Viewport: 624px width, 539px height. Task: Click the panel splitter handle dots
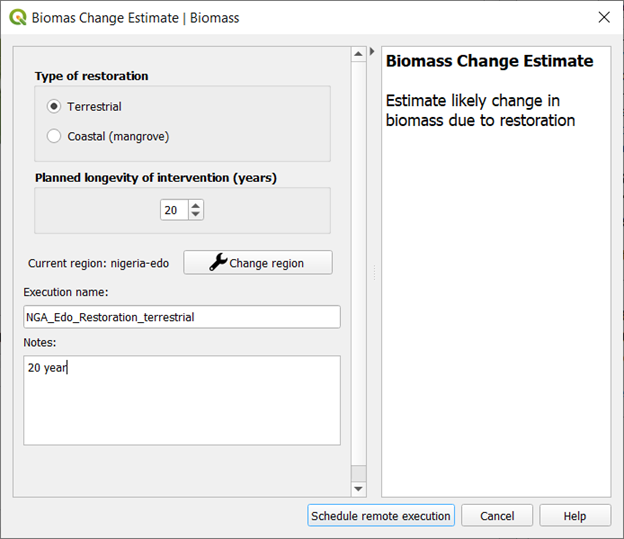[x=374, y=273]
